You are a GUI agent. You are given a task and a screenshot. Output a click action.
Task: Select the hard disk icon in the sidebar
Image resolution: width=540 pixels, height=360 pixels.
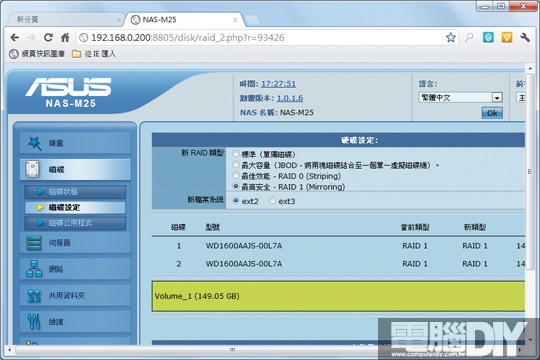click(32, 169)
